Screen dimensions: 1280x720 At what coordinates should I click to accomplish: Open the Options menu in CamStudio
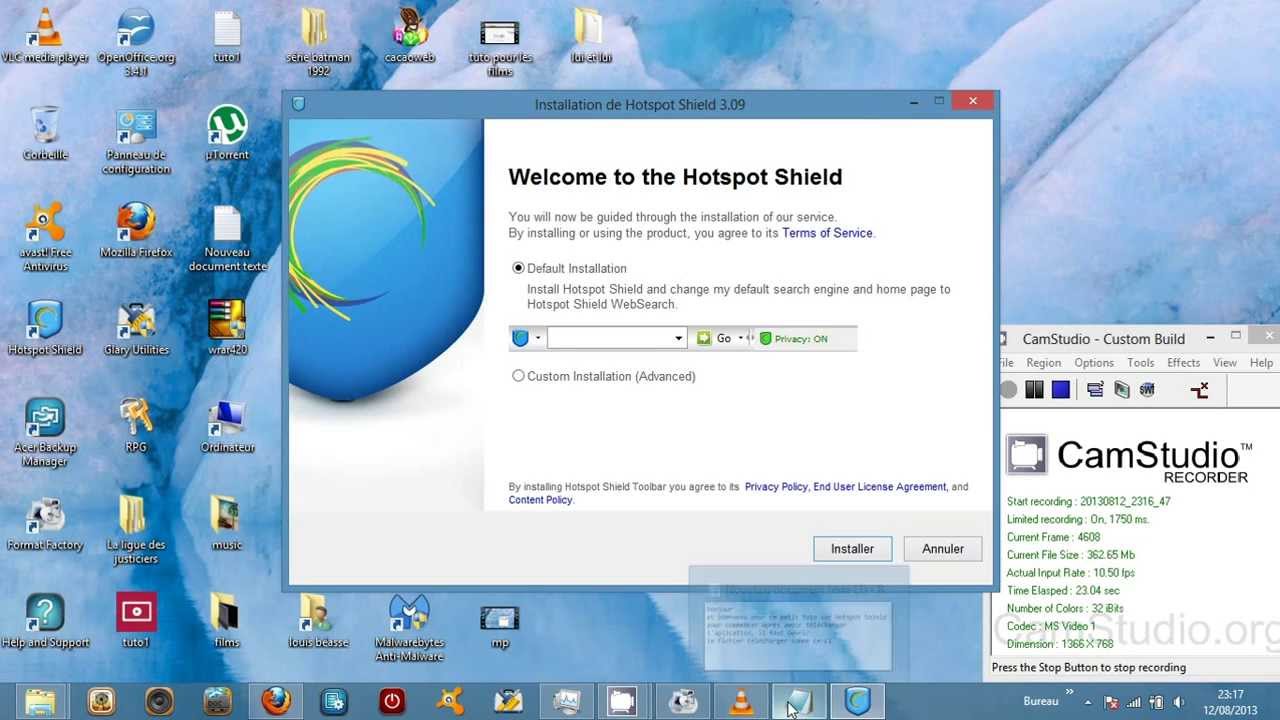[1094, 363]
